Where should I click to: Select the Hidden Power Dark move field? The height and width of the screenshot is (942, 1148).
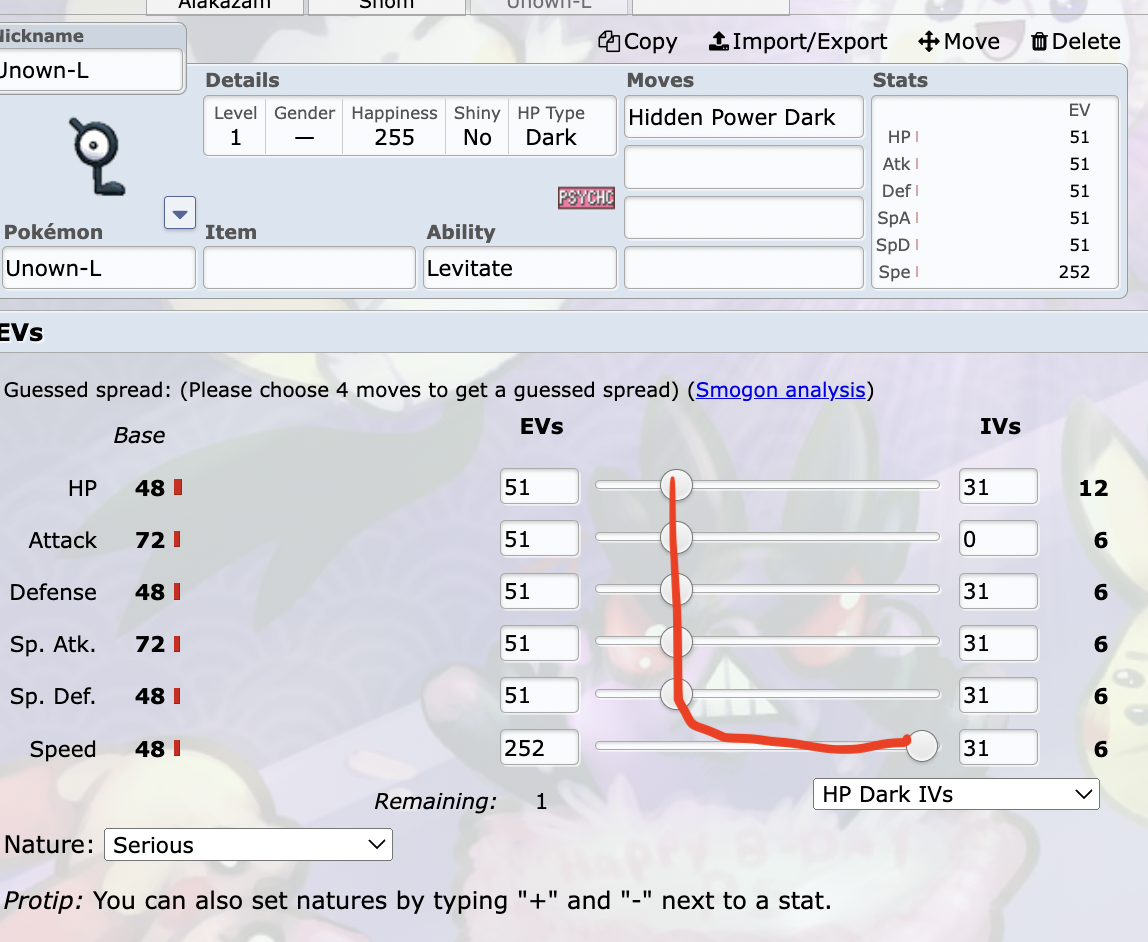coord(744,117)
